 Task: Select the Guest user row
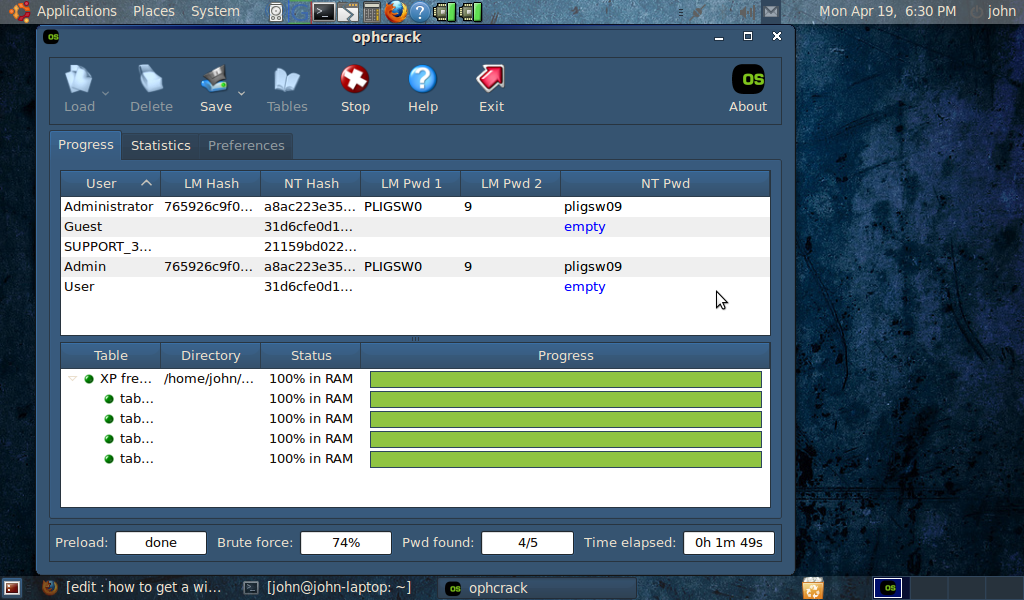click(x=415, y=227)
